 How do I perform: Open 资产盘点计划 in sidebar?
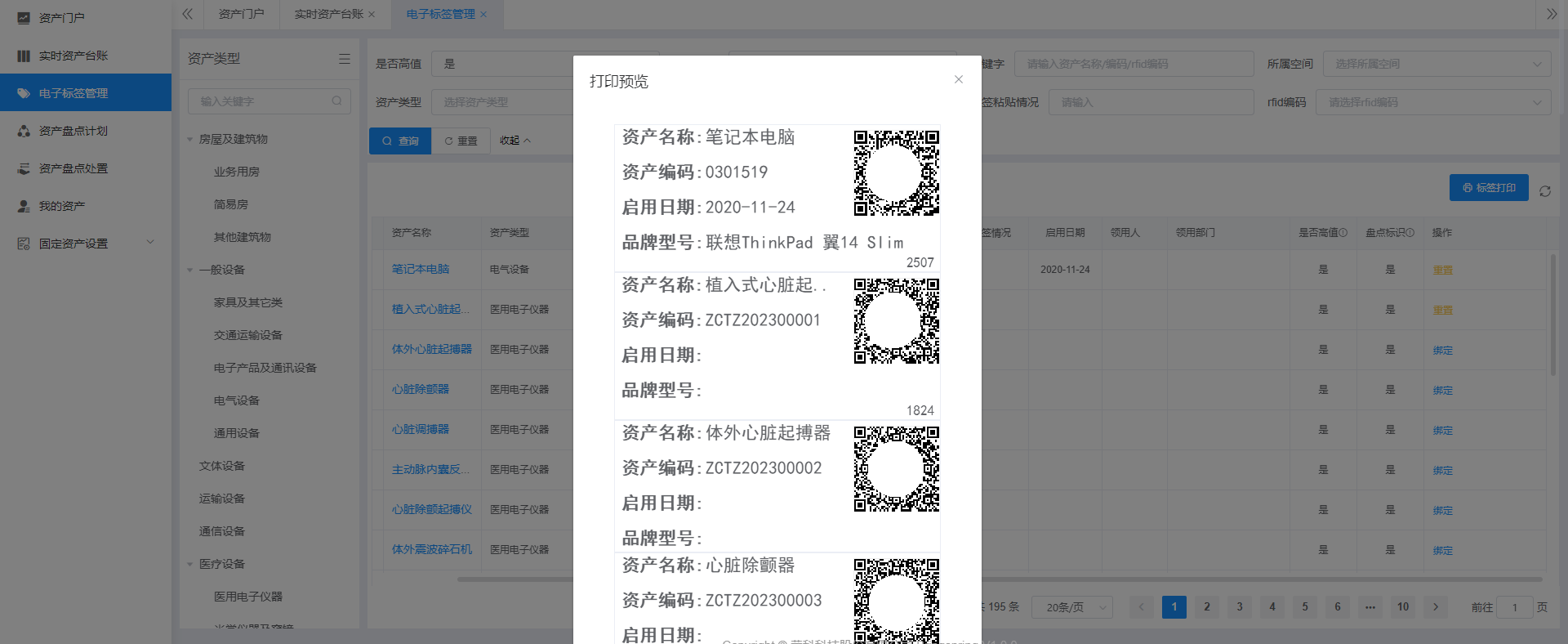tap(73, 131)
